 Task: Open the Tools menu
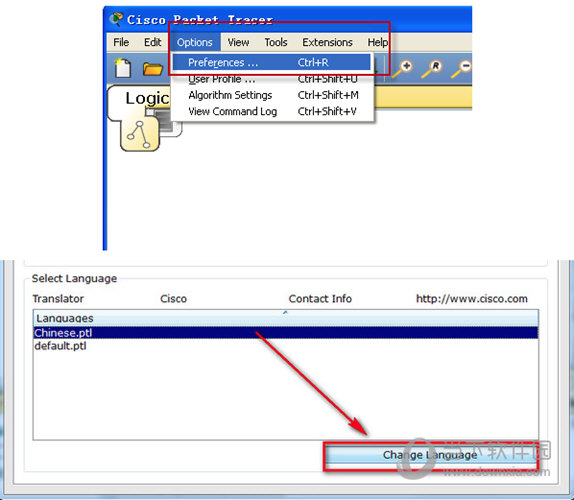(276, 42)
